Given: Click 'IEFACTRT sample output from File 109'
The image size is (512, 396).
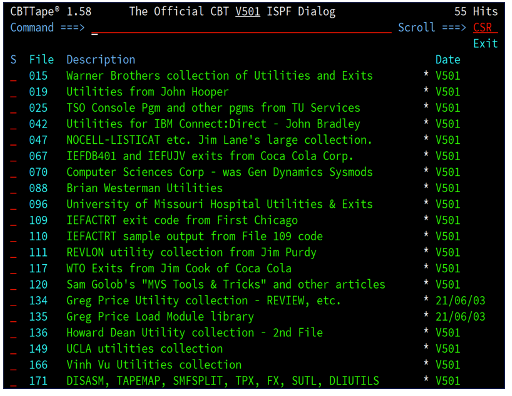Looking at the screenshot, I should (194, 236).
